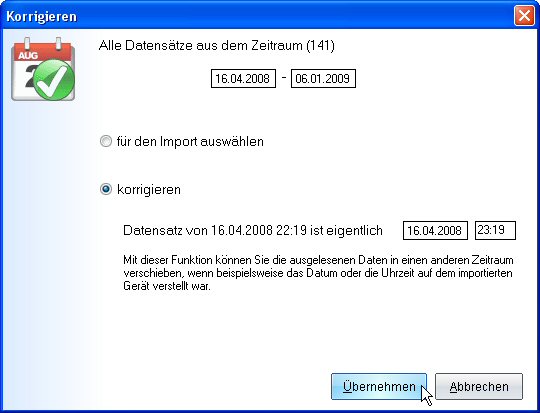Click the Korrigieren title bar text

41,17
